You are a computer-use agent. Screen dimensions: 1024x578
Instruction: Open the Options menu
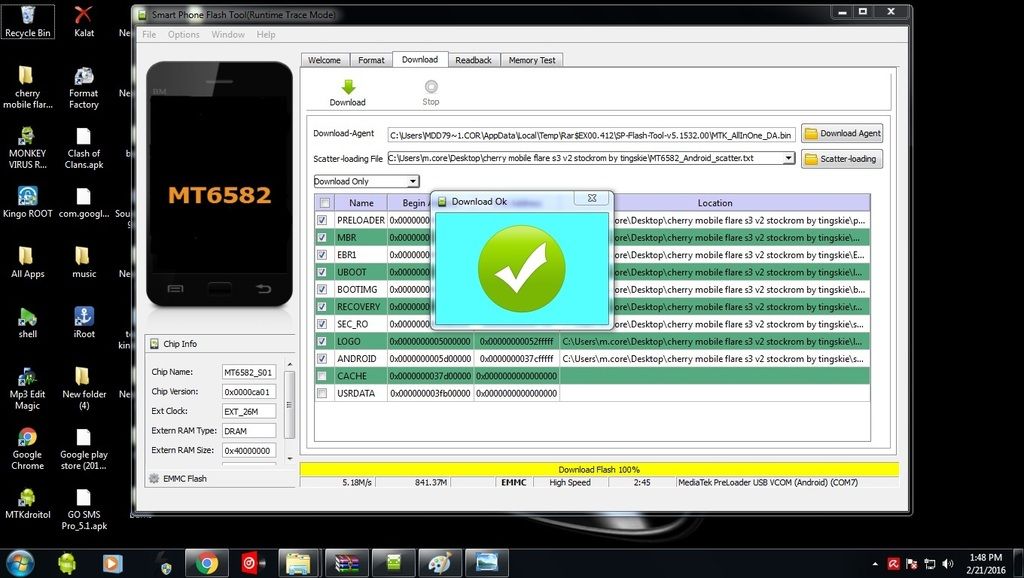pyautogui.click(x=183, y=34)
